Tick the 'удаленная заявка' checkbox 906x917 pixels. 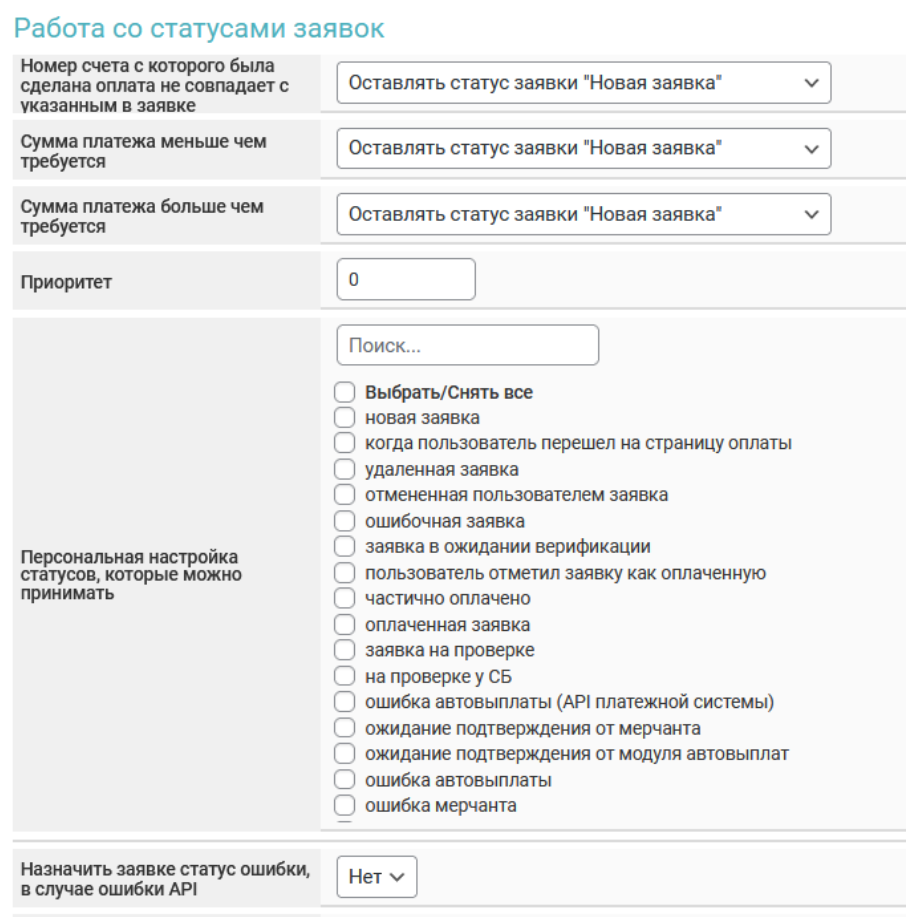(x=345, y=469)
